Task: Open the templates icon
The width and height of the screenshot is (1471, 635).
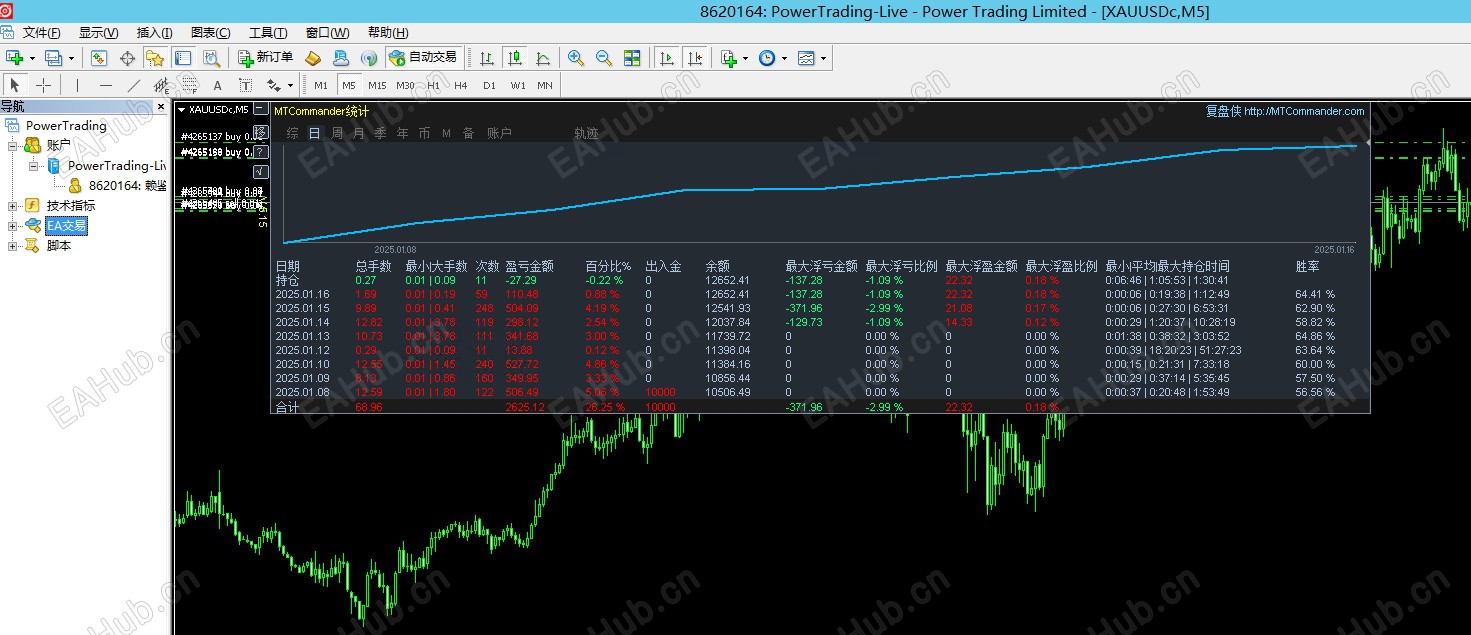Action: coord(806,58)
